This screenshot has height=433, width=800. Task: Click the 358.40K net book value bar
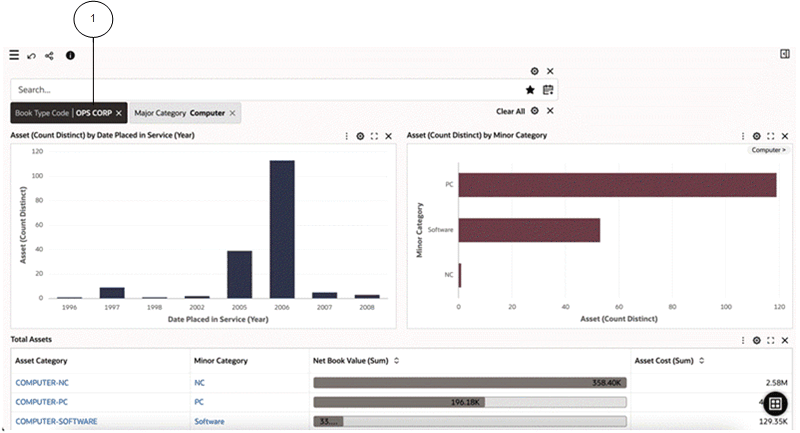click(x=470, y=383)
